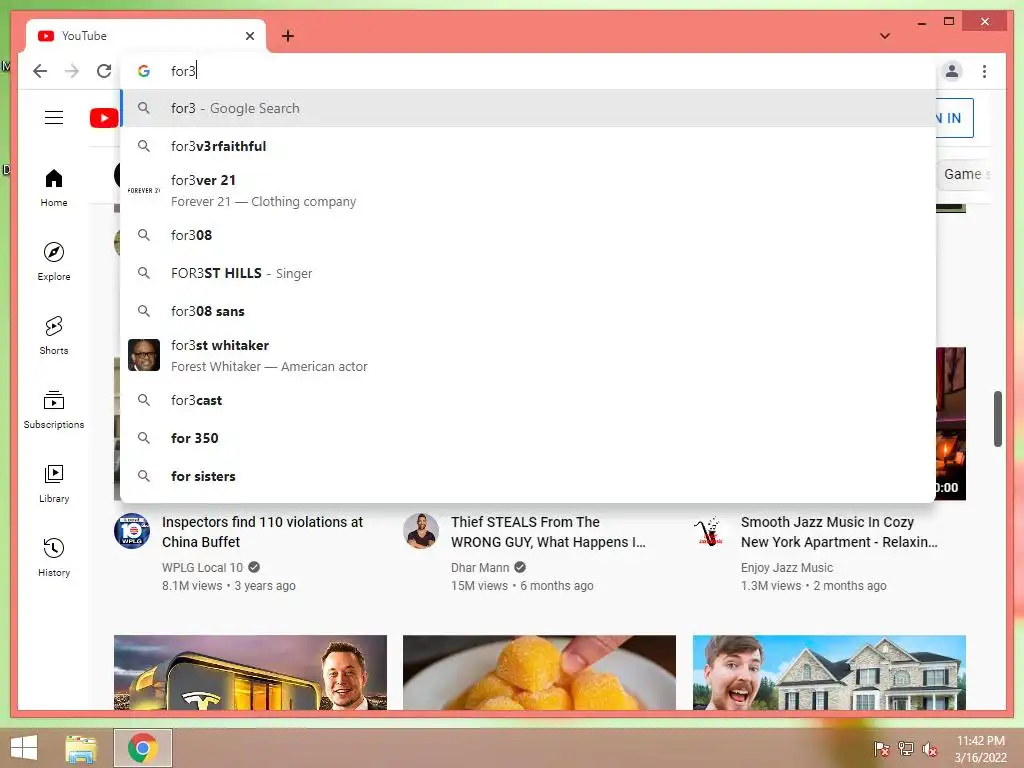Select the 'for3 - Google Search' suggestion

(528, 108)
